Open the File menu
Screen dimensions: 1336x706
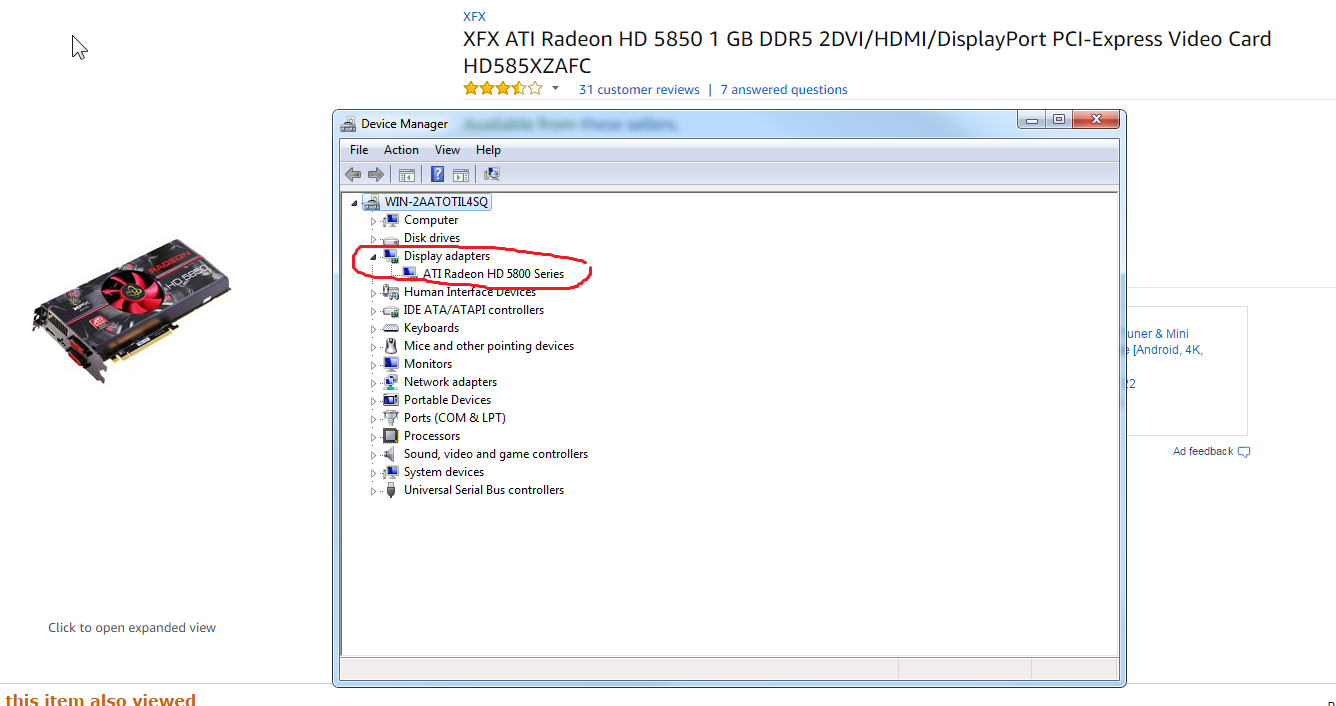pos(359,150)
